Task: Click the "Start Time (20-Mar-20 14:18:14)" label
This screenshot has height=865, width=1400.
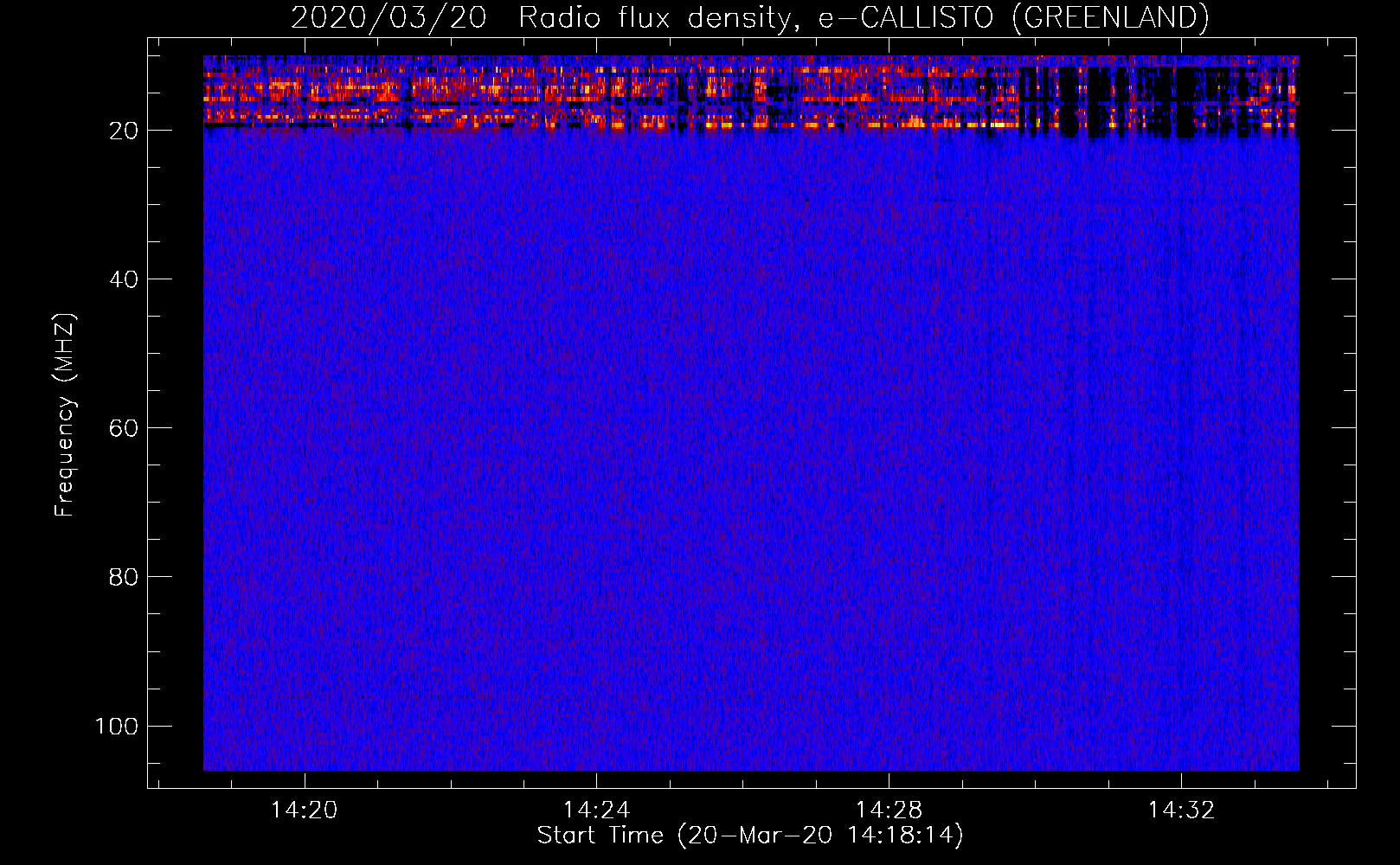Action: (750, 836)
